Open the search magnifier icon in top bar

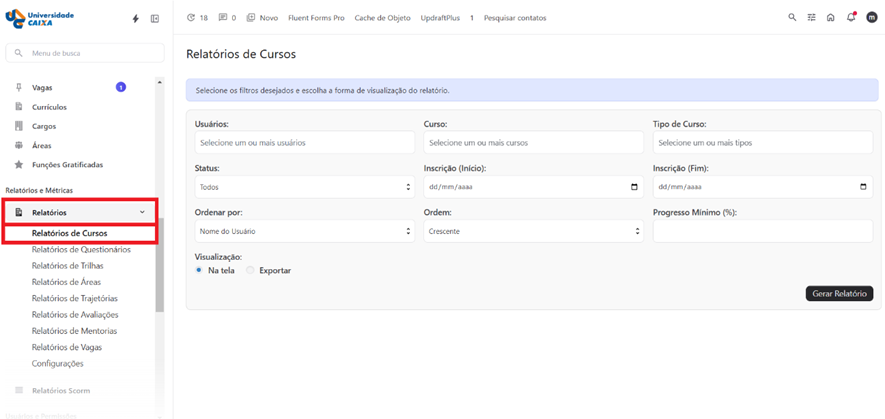pyautogui.click(x=792, y=18)
